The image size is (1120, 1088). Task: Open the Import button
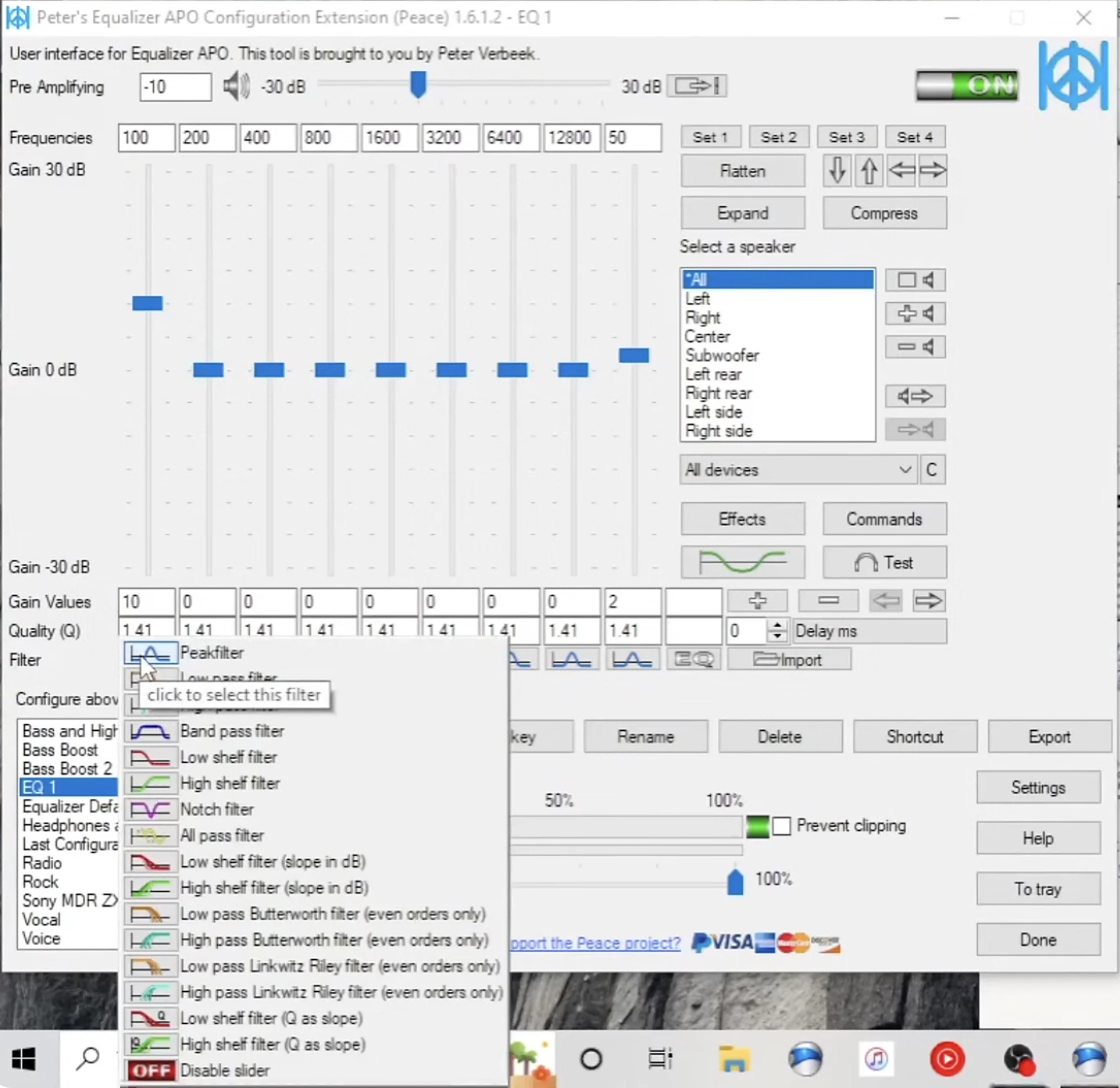789,659
